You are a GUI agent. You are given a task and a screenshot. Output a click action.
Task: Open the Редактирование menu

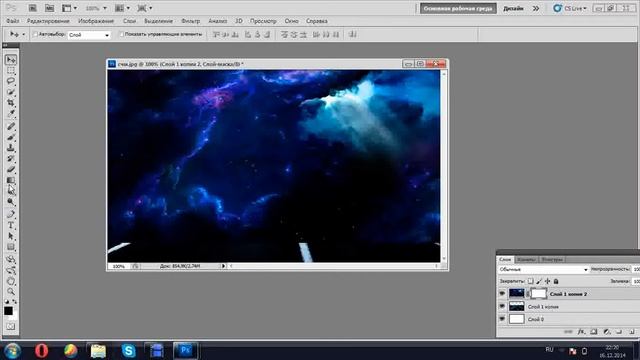coord(48,21)
